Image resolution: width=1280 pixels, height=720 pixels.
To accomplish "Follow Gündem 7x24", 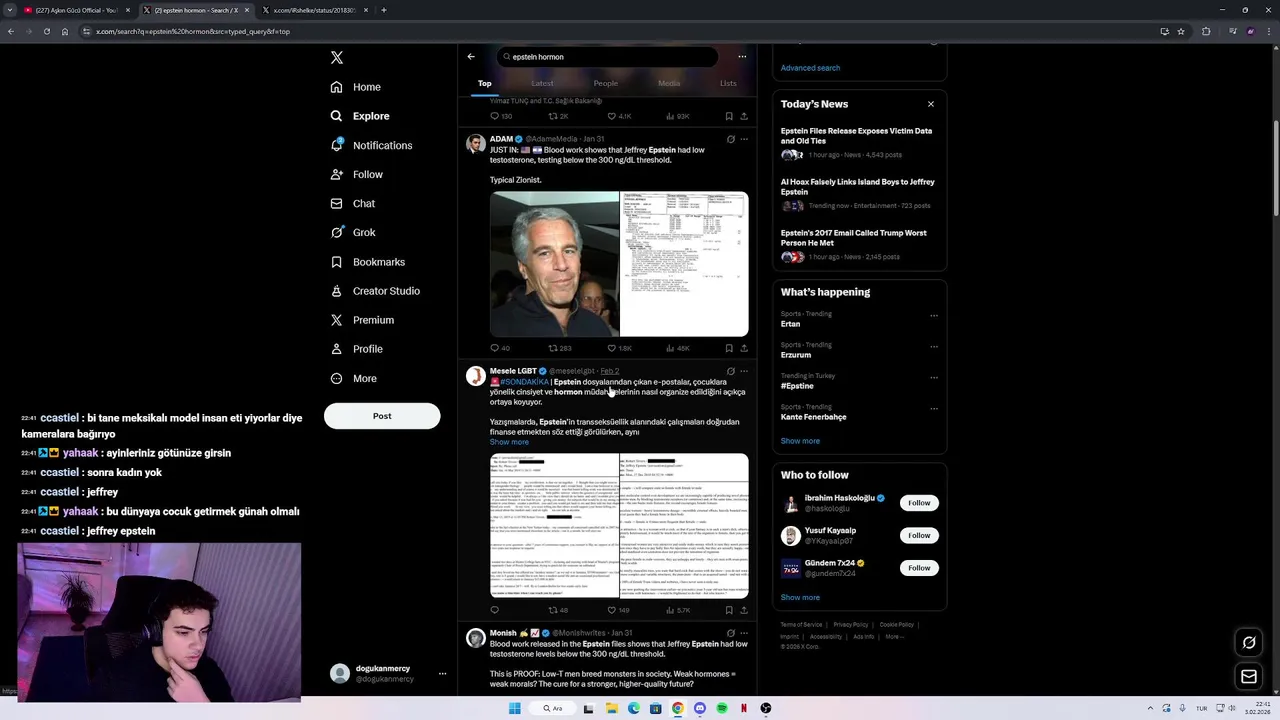I will [x=919, y=568].
